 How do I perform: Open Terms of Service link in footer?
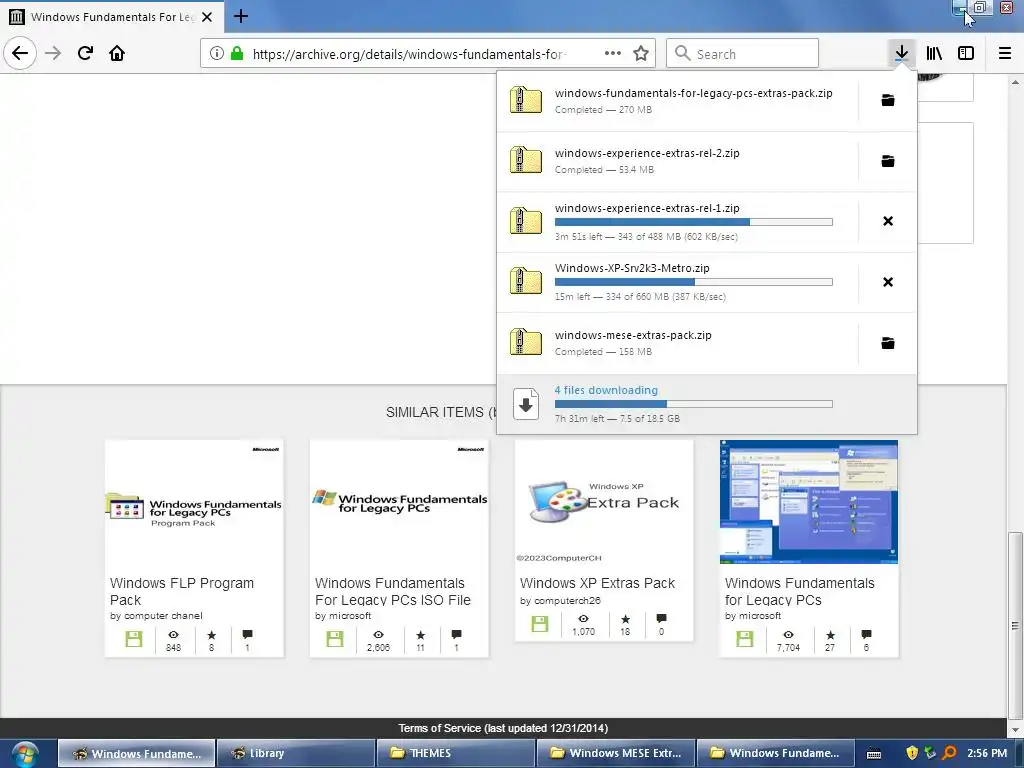tap(503, 728)
